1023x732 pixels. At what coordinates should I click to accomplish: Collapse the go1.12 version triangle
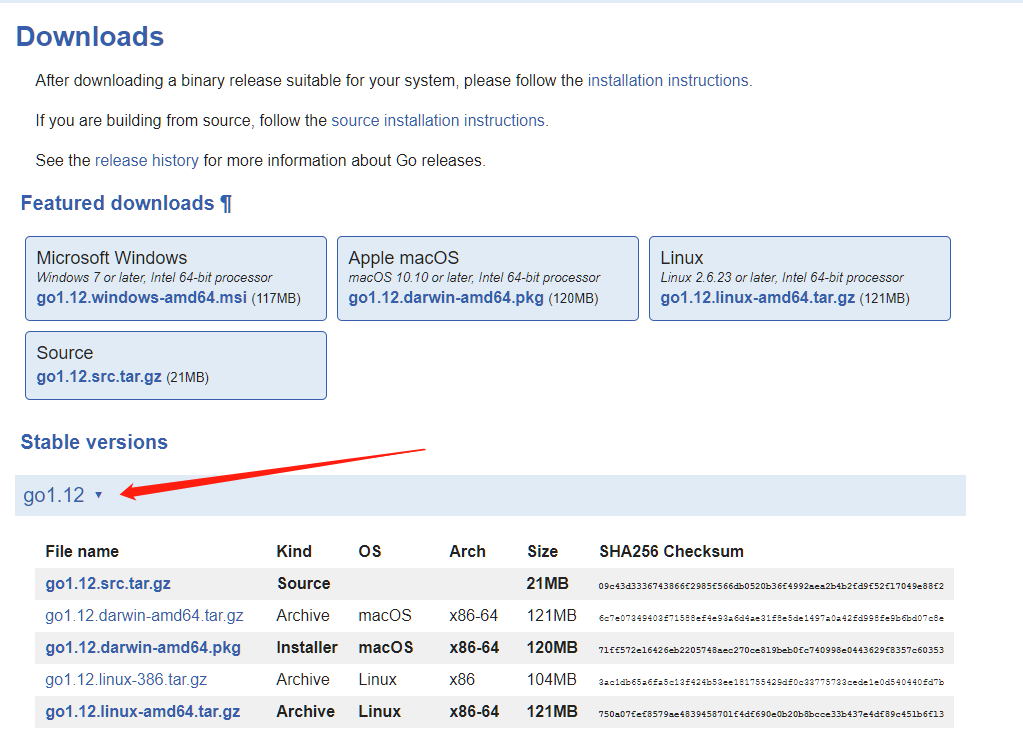click(x=99, y=495)
